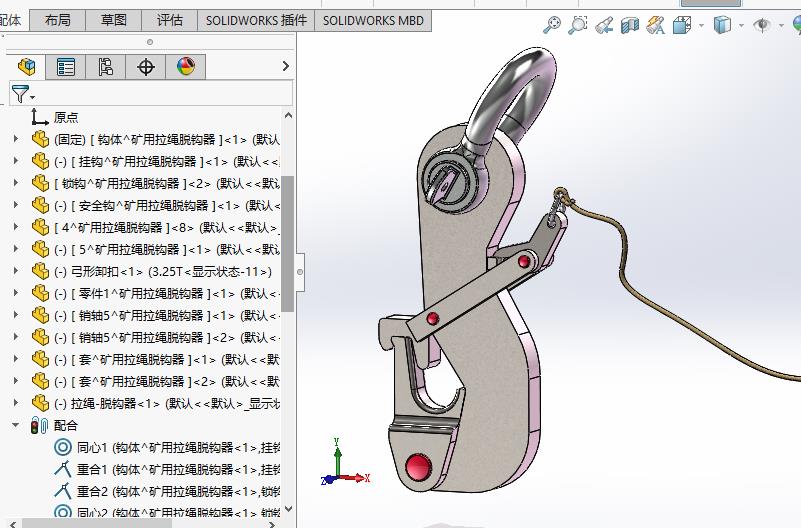Switch to SOLIDWORKS 插件 tab
The width and height of the screenshot is (801, 528).
(x=256, y=20)
